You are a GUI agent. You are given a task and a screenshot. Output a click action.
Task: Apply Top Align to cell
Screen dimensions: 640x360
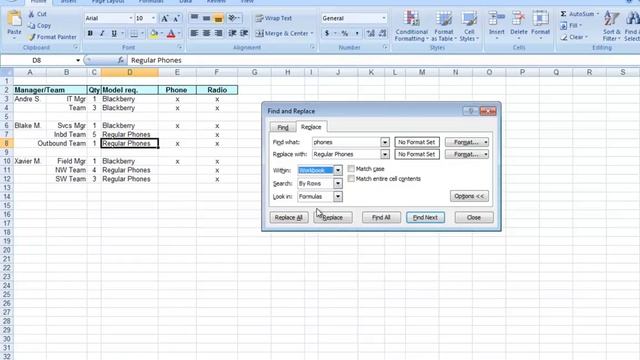pyautogui.click(x=195, y=18)
